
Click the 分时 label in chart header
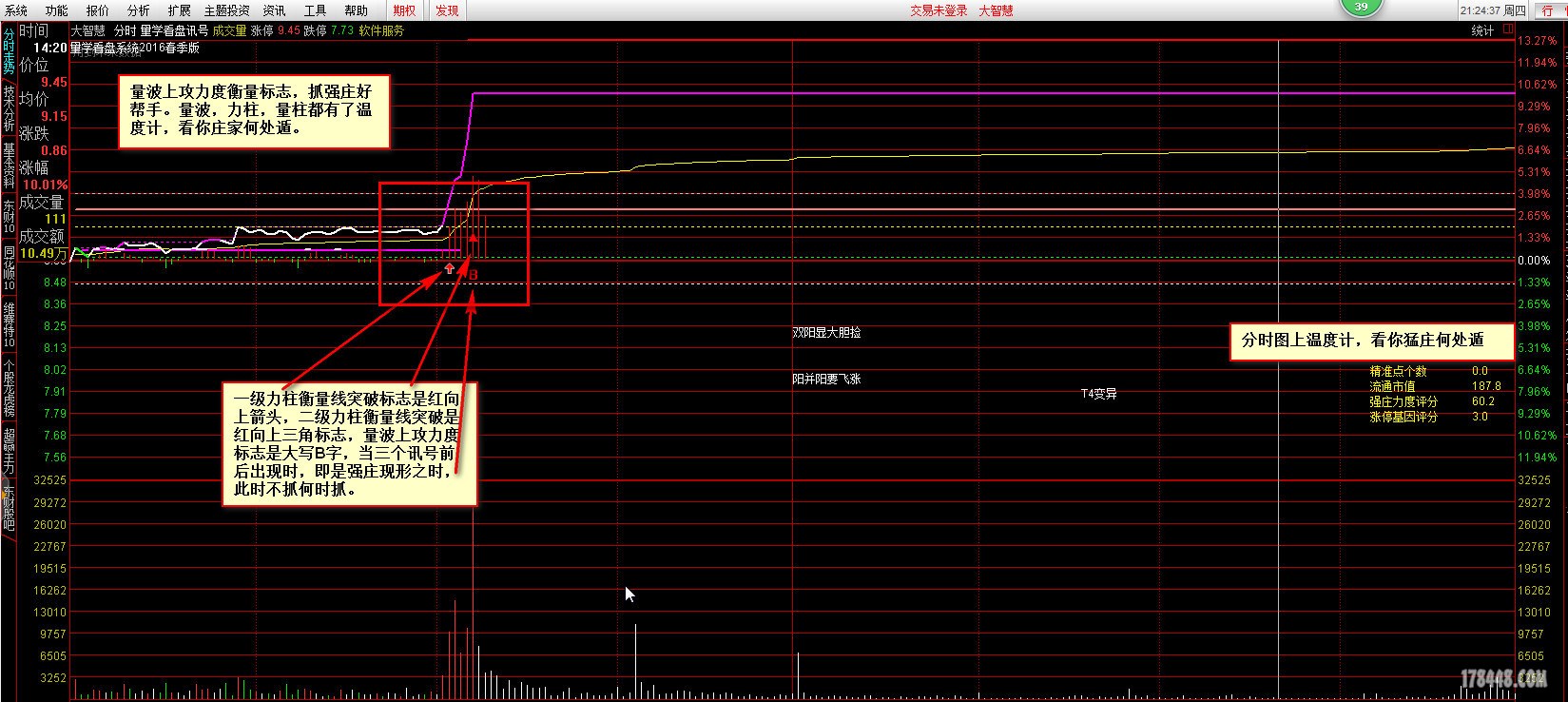tap(125, 30)
